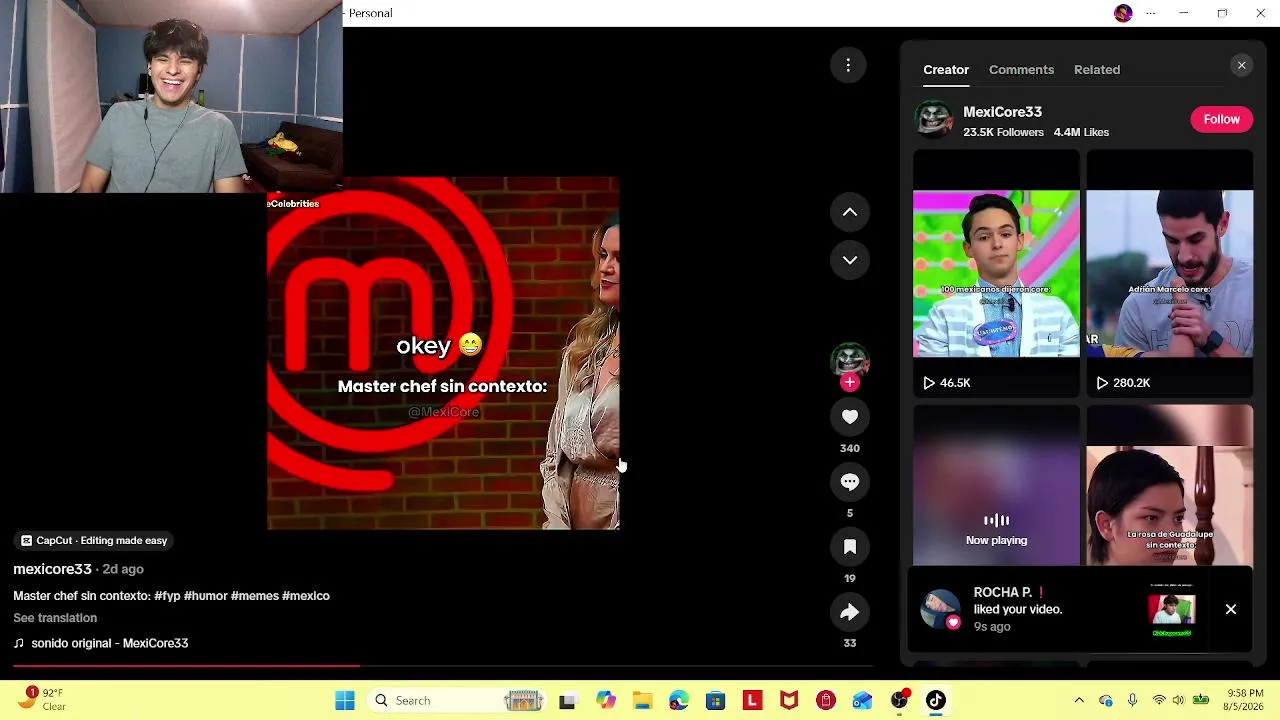Click the microphone tray icon

pos(1132,700)
